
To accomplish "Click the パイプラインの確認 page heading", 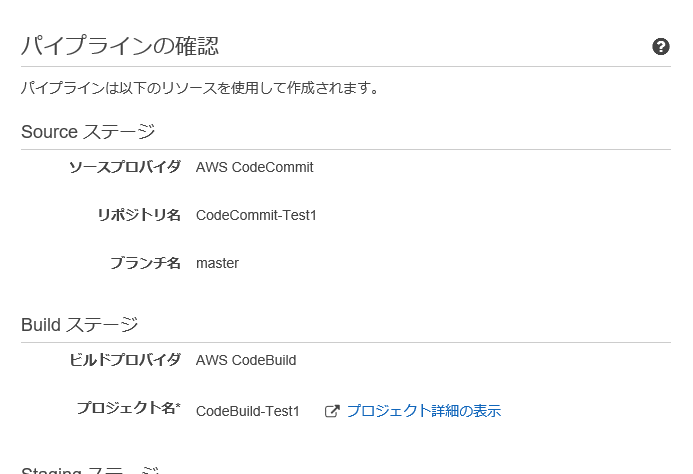I will click(120, 46).
